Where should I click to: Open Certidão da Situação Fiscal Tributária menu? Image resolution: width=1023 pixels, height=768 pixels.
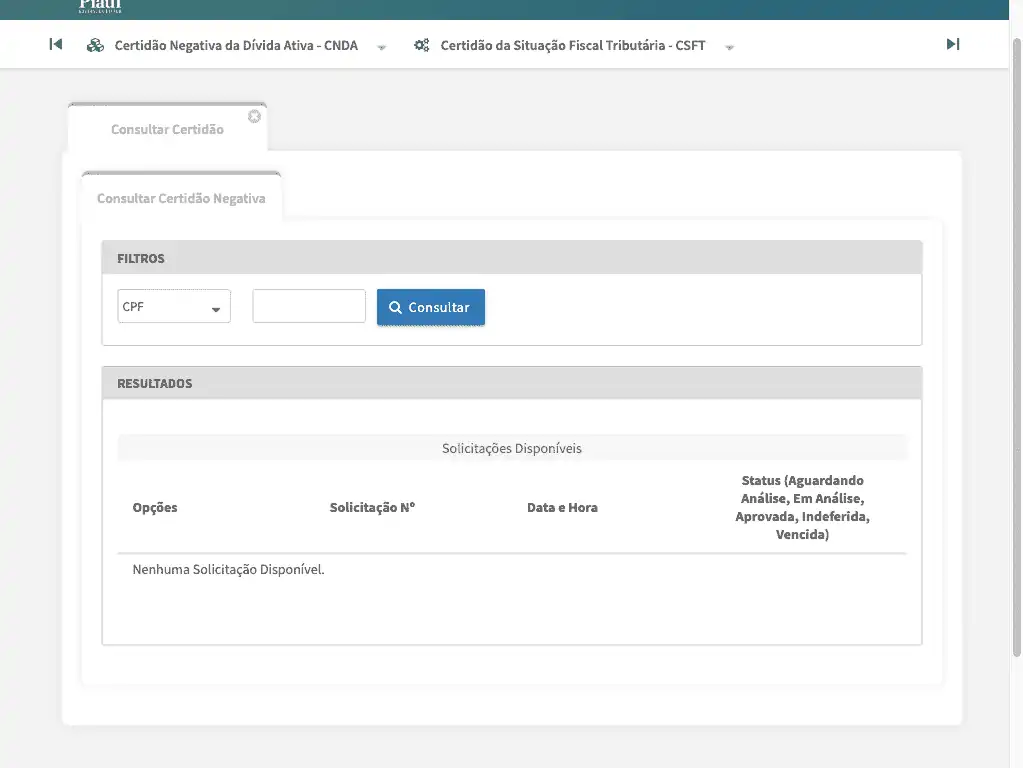point(572,45)
